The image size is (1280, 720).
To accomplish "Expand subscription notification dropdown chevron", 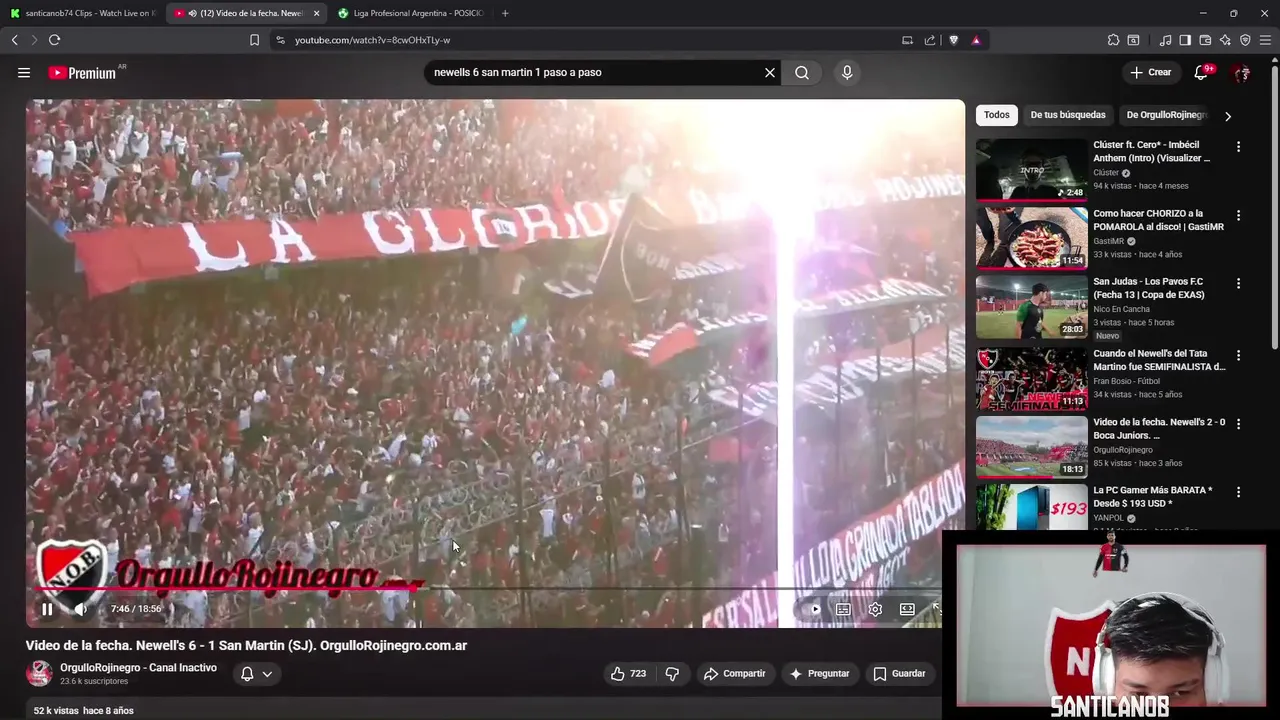I will [267, 674].
